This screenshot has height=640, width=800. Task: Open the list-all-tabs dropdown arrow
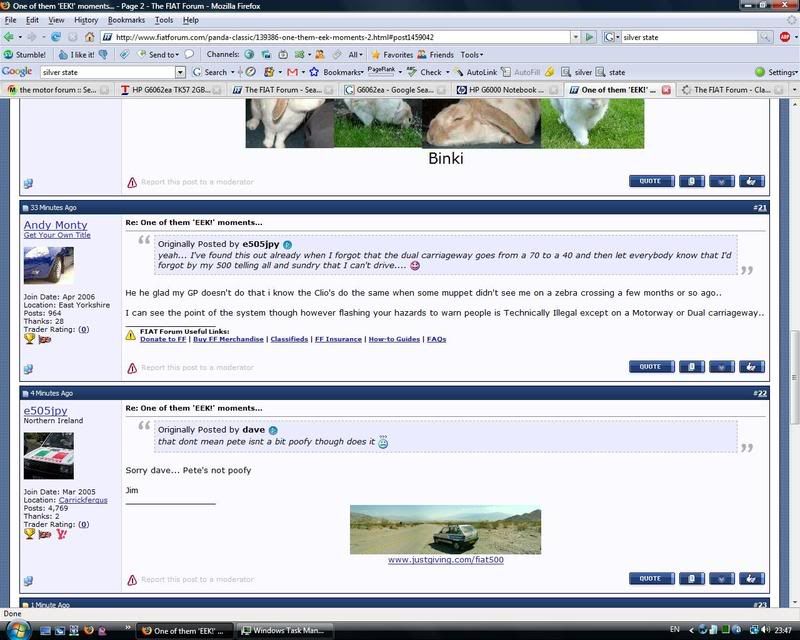point(794,90)
